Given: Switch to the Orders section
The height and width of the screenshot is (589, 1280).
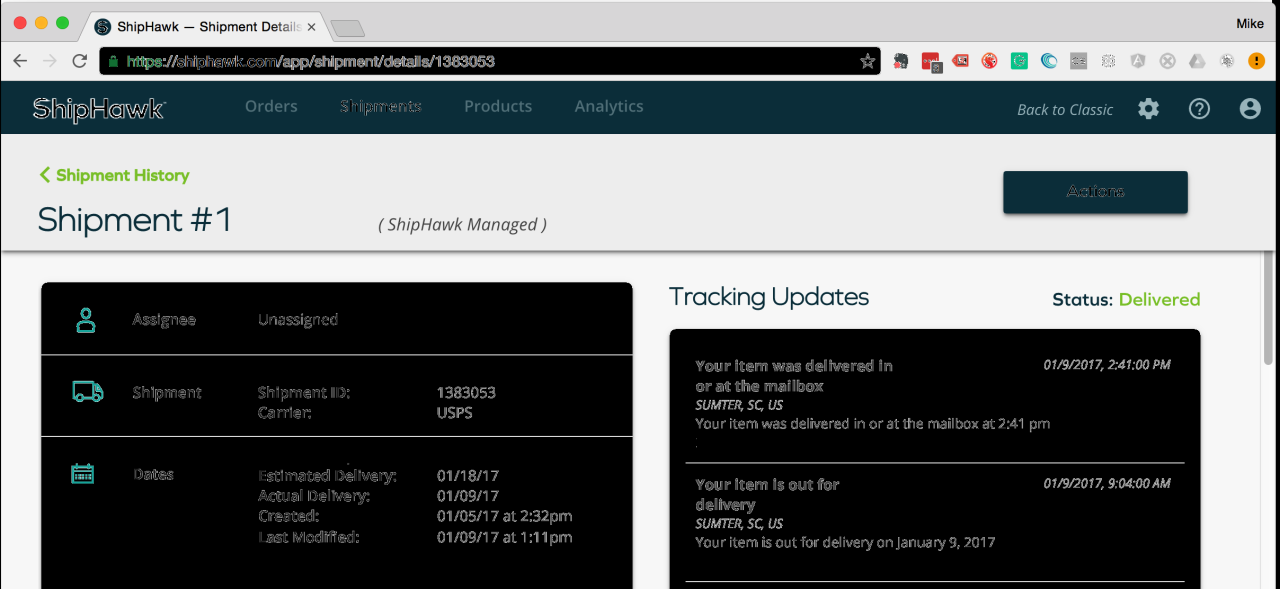Looking at the screenshot, I should pos(271,106).
